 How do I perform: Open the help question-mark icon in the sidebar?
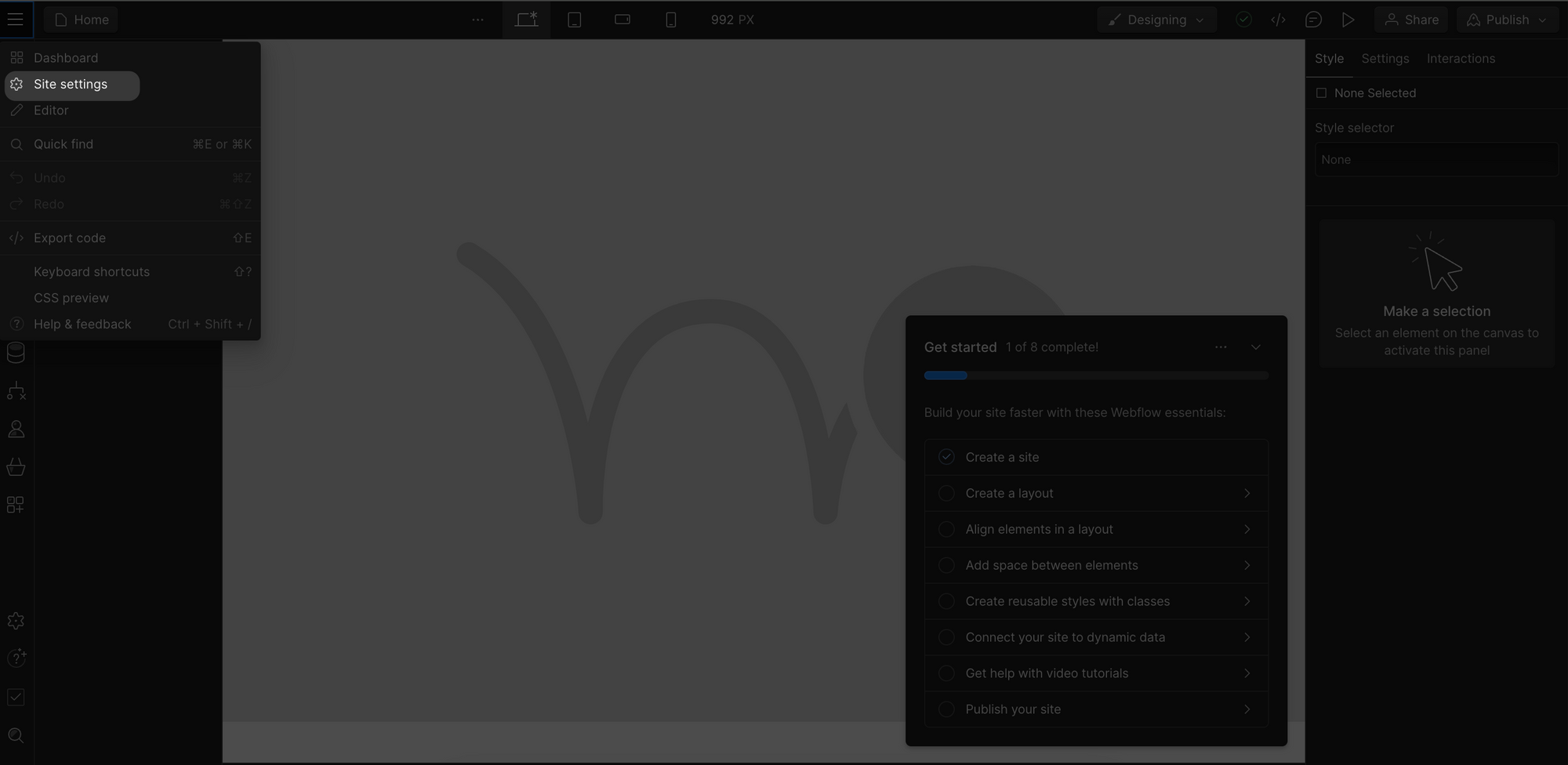pos(16,658)
